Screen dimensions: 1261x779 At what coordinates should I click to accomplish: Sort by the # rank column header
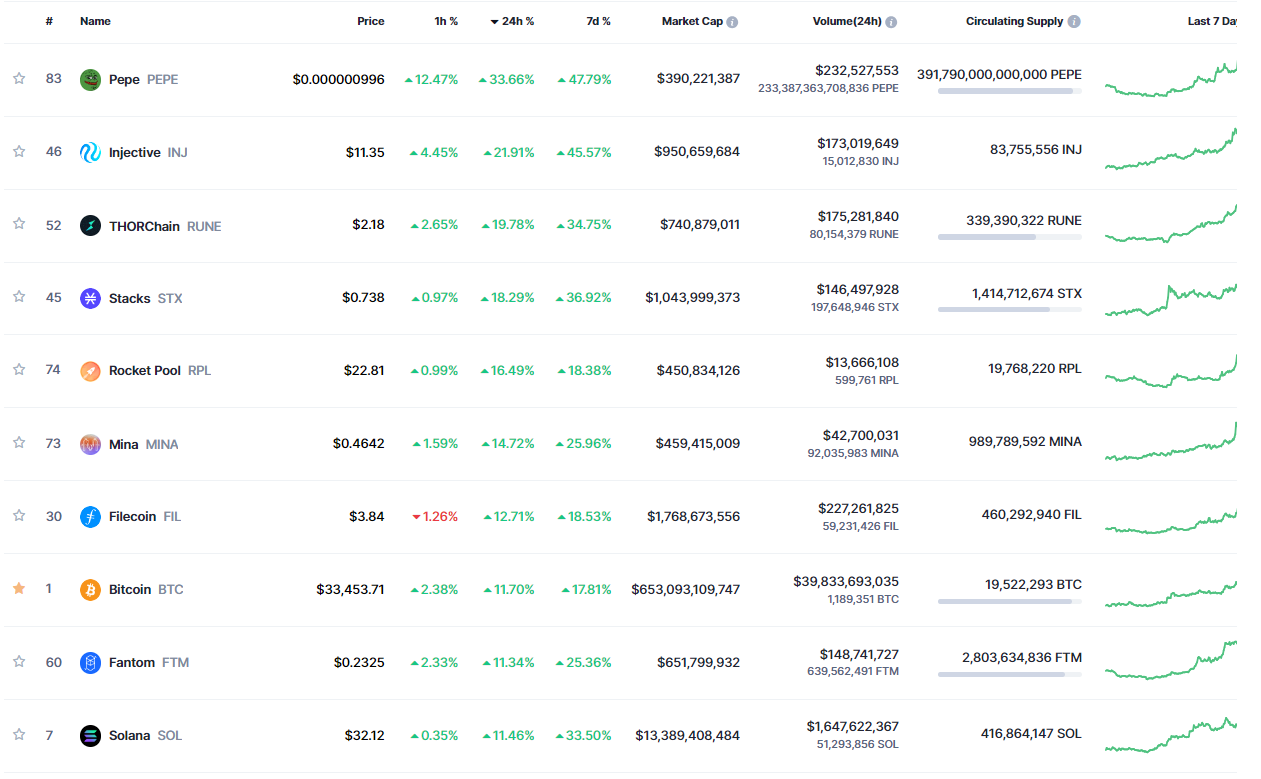(49, 21)
